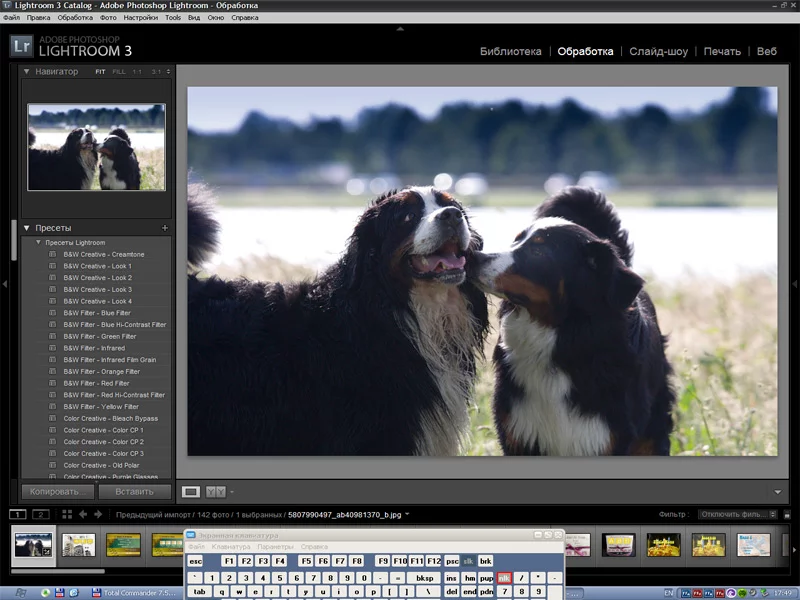This screenshot has width=800, height=600.
Task: Open the Библиотека module
Action: pos(510,51)
